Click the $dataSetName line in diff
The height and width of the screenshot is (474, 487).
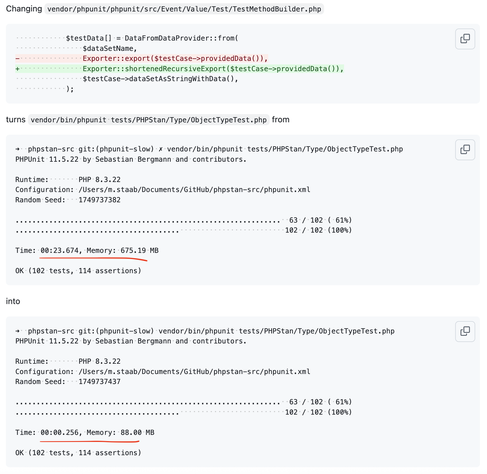coord(110,49)
